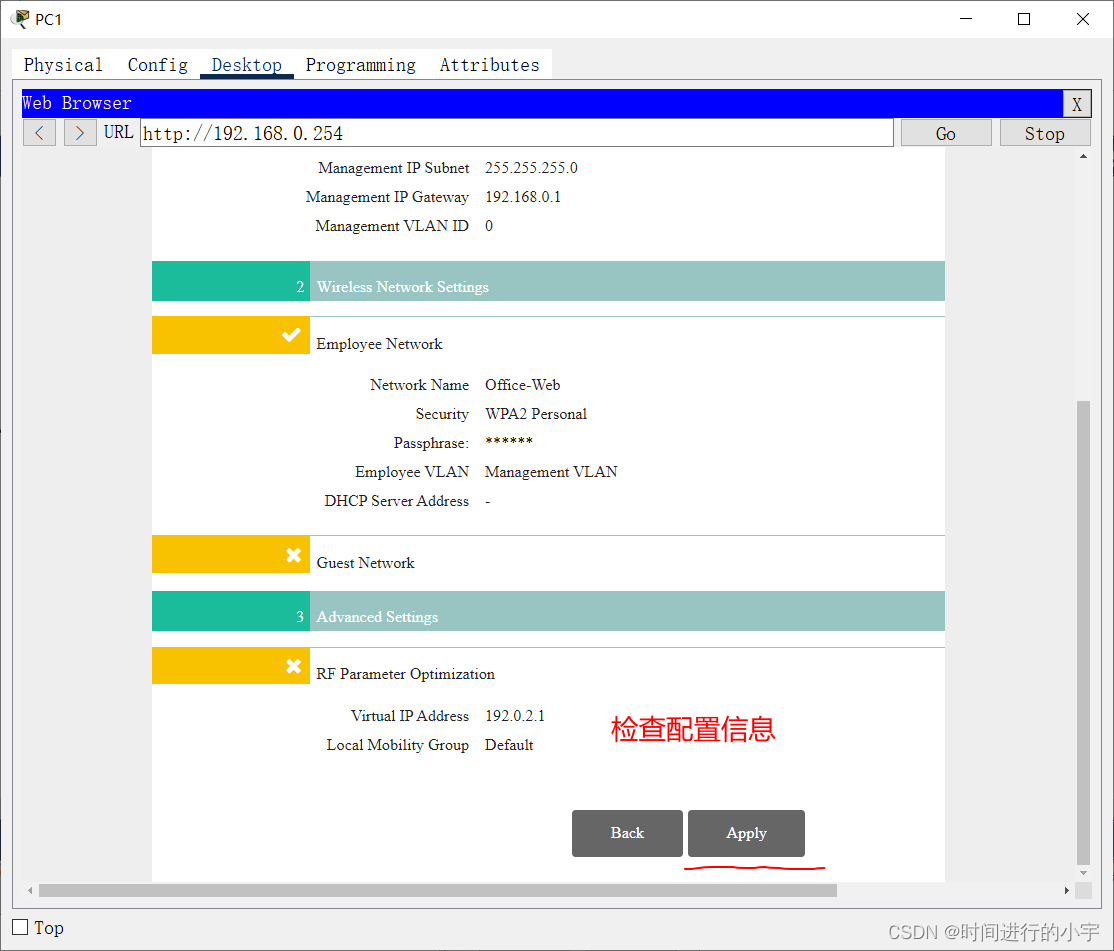Click the Stop button

pos(1044,134)
